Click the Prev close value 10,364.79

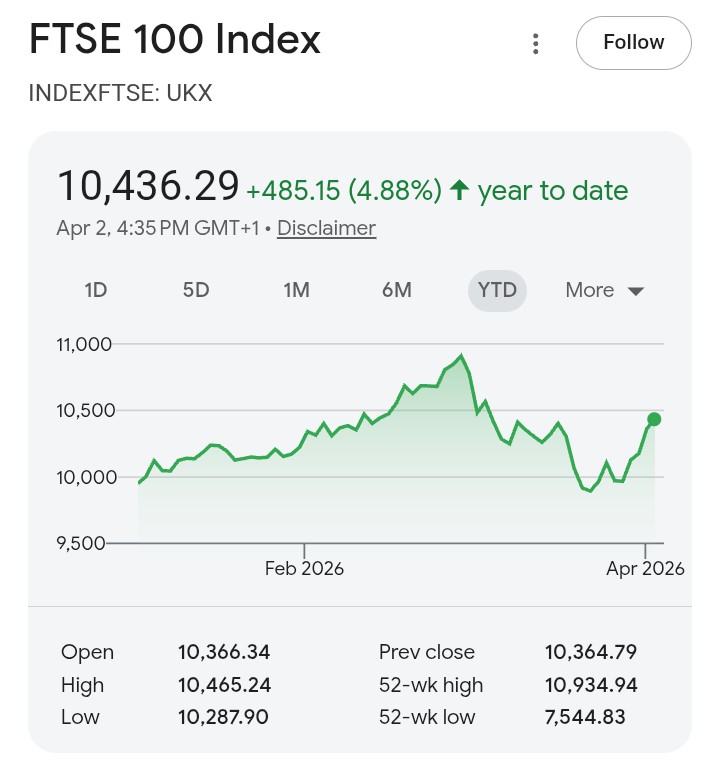[590, 652]
